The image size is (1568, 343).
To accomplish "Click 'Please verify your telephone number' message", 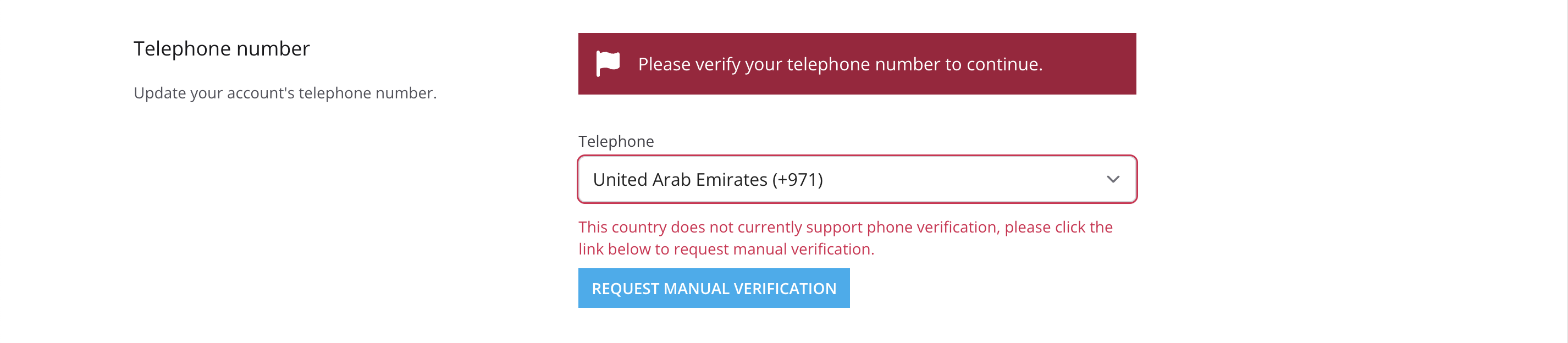I will point(840,64).
